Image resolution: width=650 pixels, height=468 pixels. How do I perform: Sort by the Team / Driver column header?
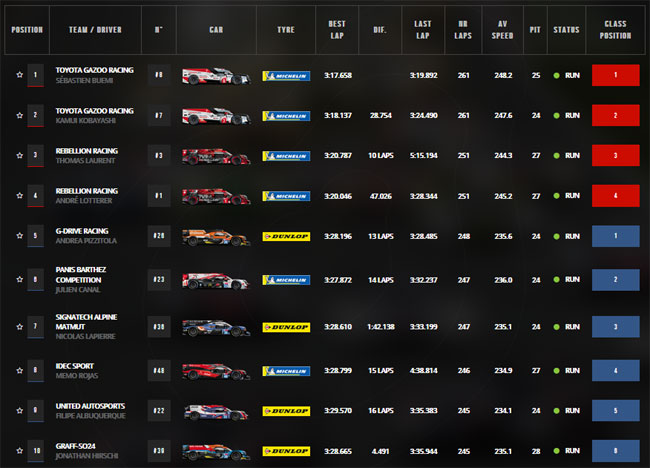pos(95,30)
